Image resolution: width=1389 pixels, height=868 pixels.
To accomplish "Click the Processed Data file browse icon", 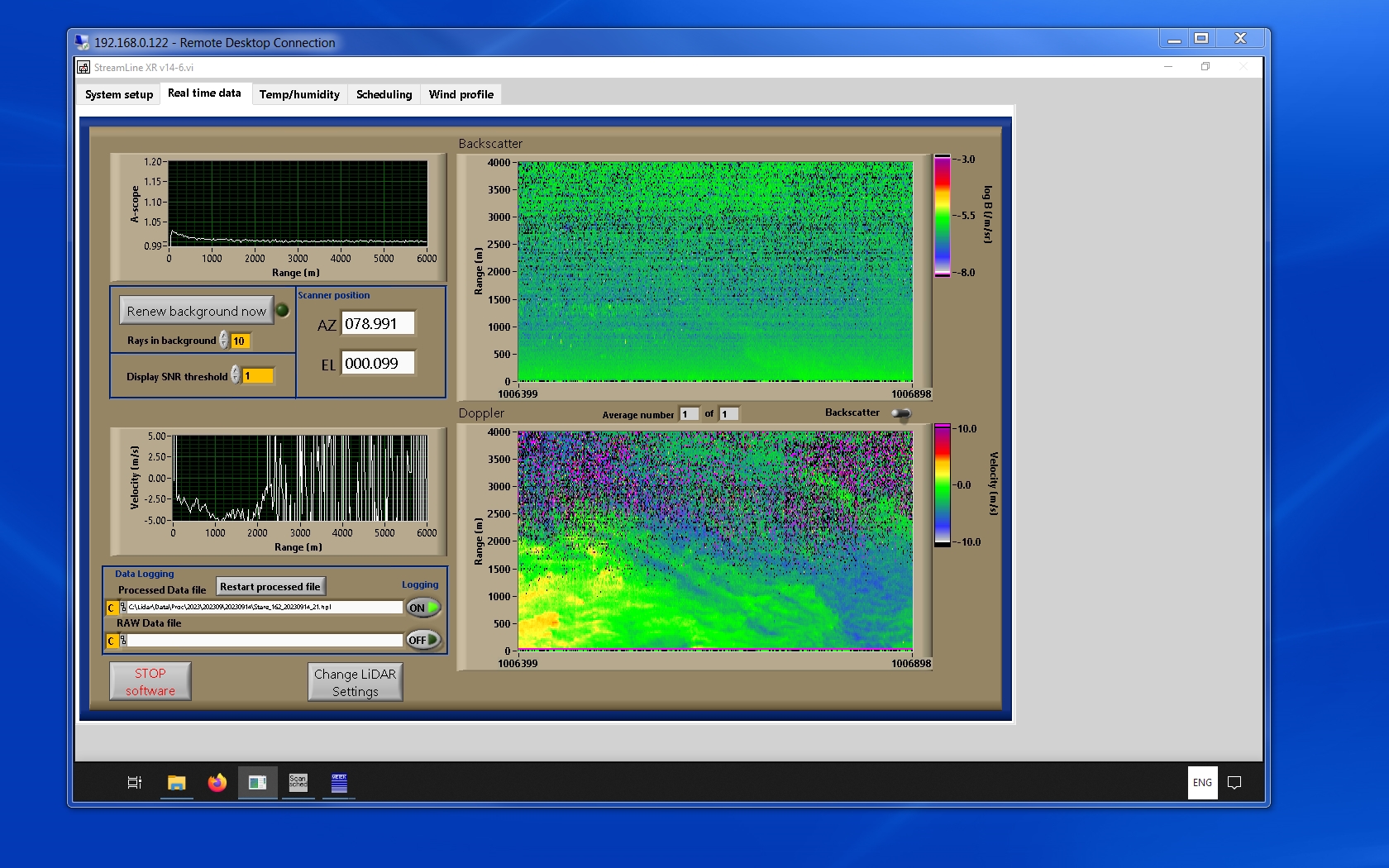I will (122, 608).
